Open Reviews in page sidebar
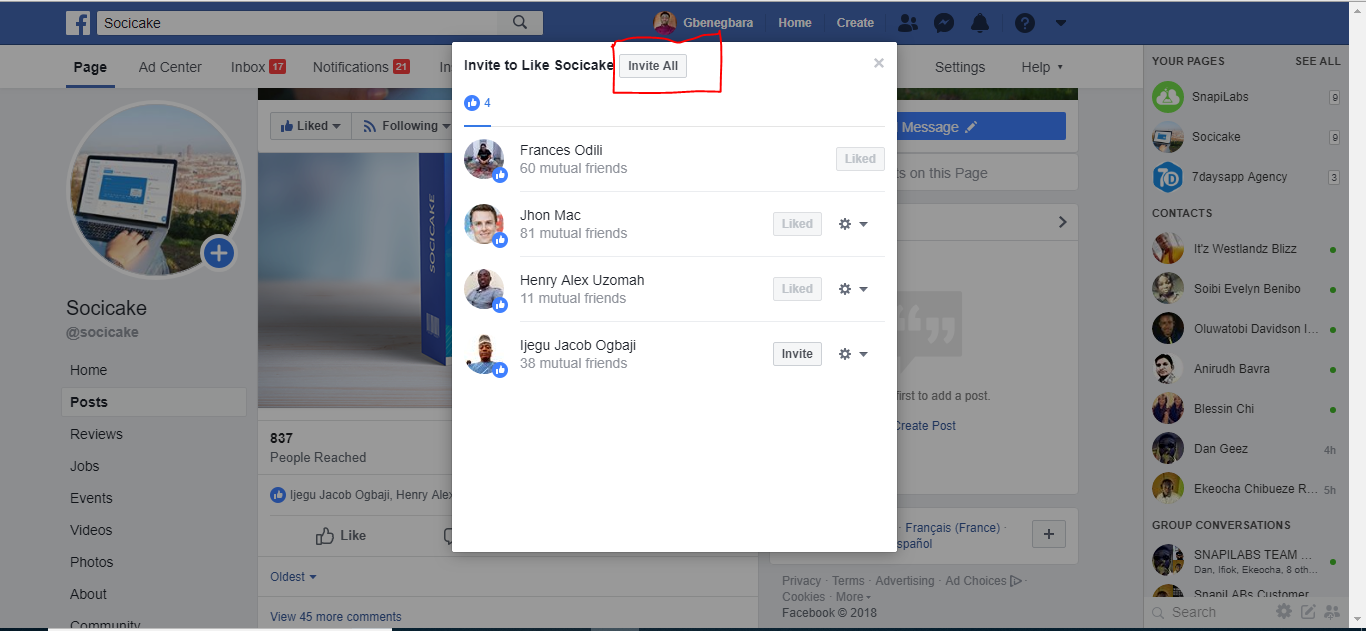The width and height of the screenshot is (1366, 631). coord(96,434)
